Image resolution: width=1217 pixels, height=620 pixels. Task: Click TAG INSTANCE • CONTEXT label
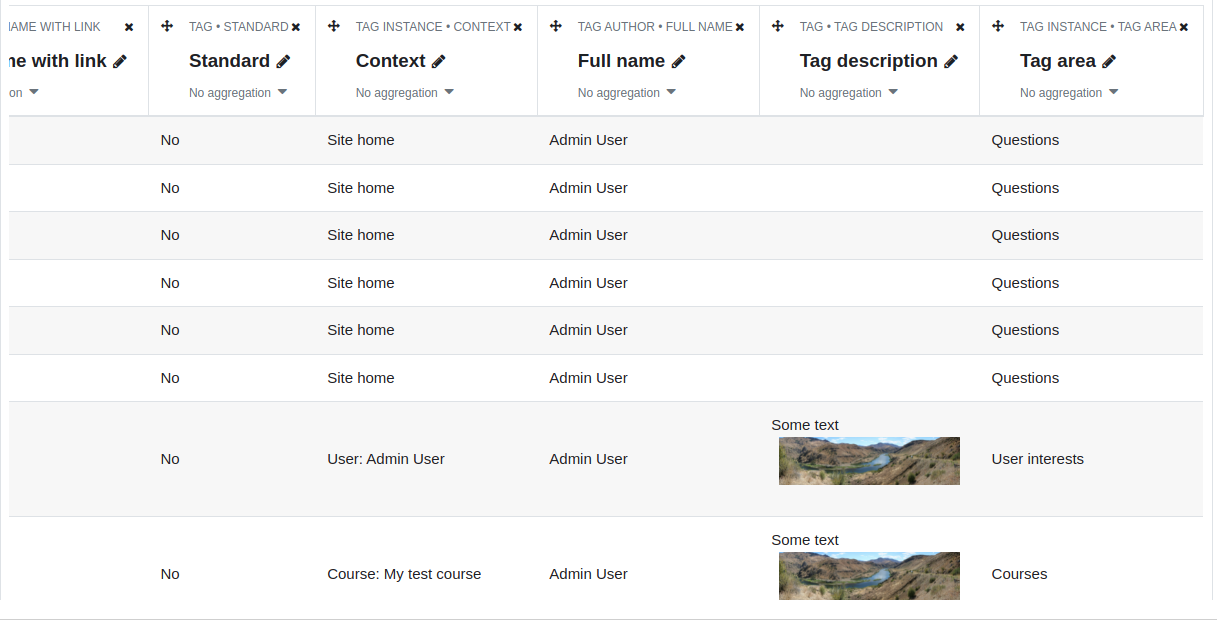433,27
